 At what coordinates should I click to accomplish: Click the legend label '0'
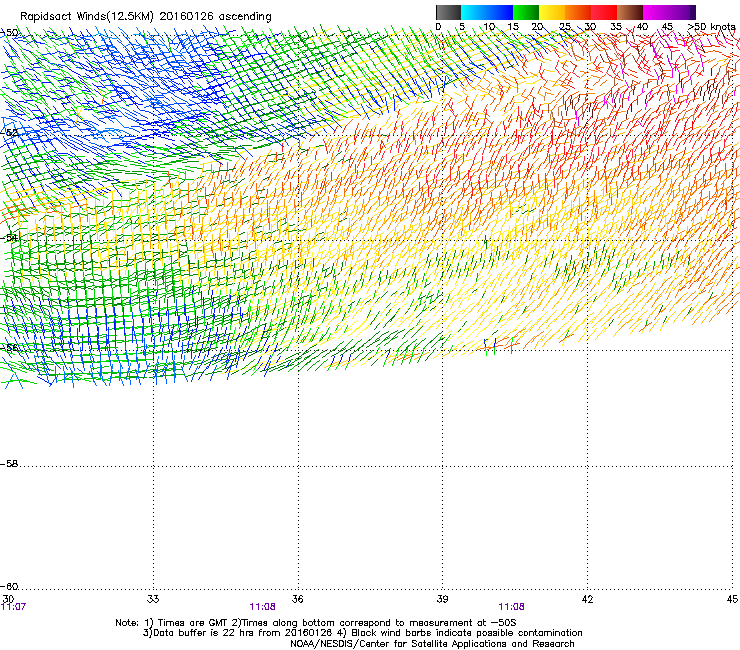(438, 27)
